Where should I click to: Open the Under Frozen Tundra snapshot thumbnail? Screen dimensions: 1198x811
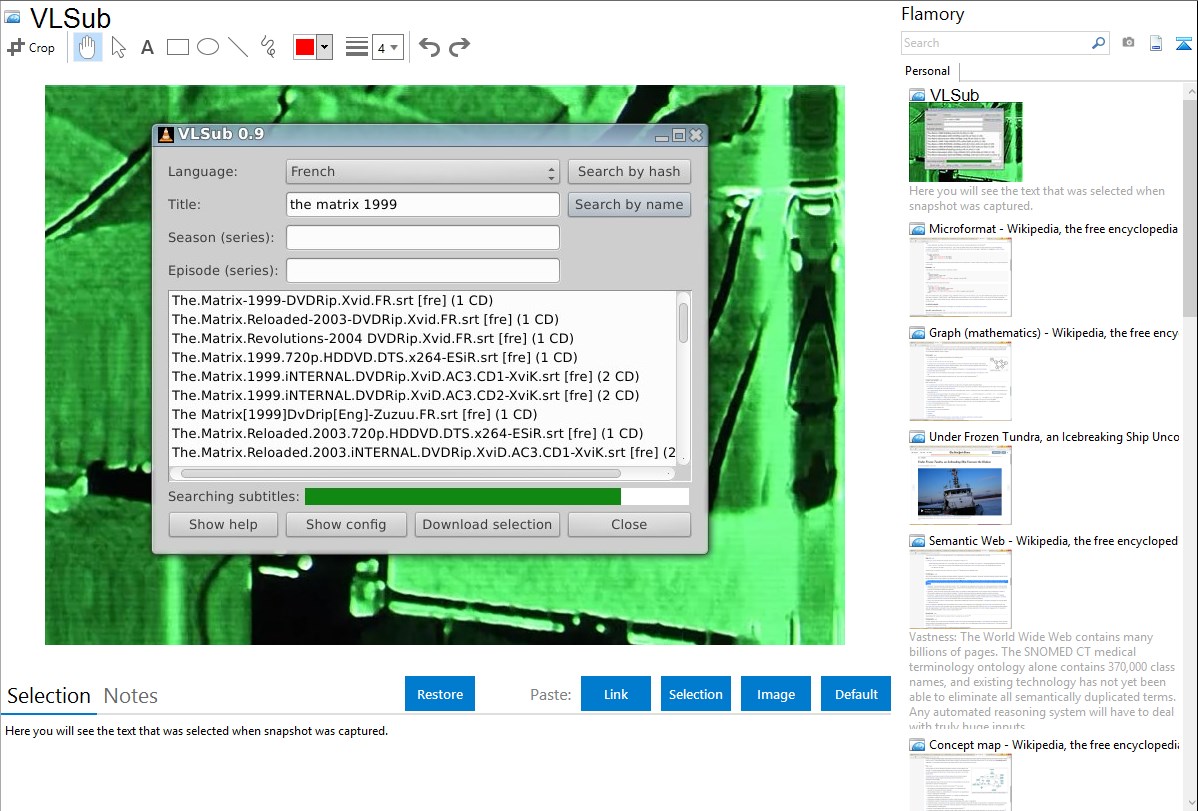pyautogui.click(x=960, y=485)
